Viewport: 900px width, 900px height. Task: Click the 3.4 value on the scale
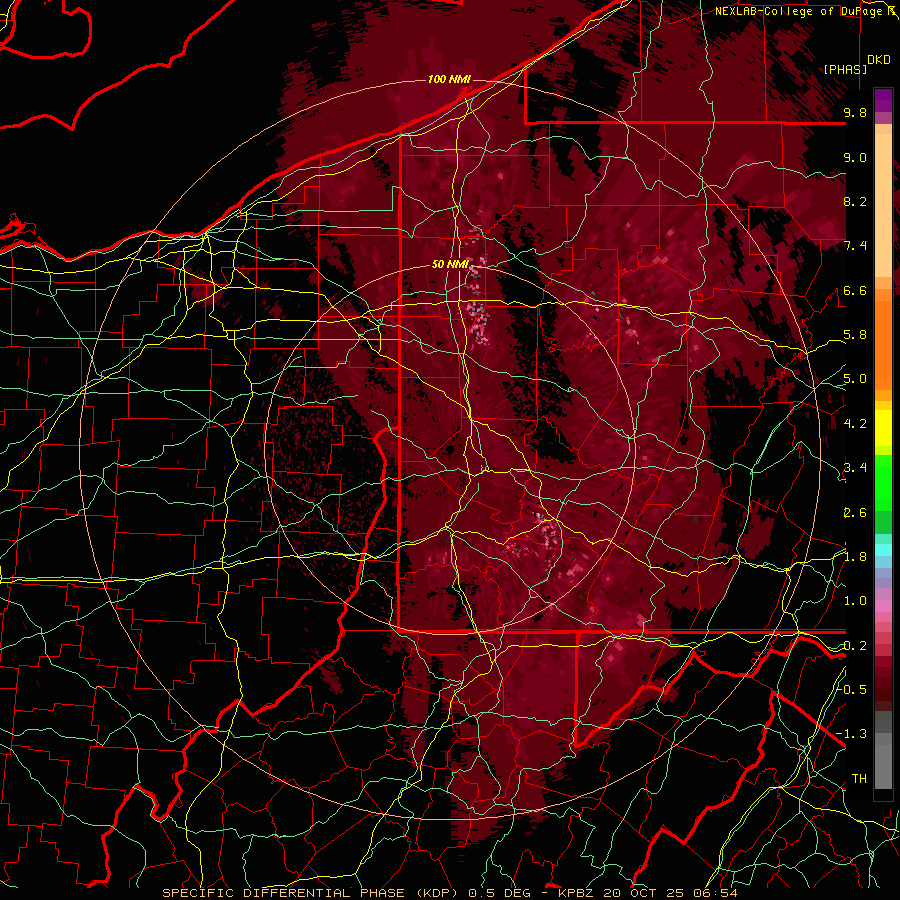(855, 468)
